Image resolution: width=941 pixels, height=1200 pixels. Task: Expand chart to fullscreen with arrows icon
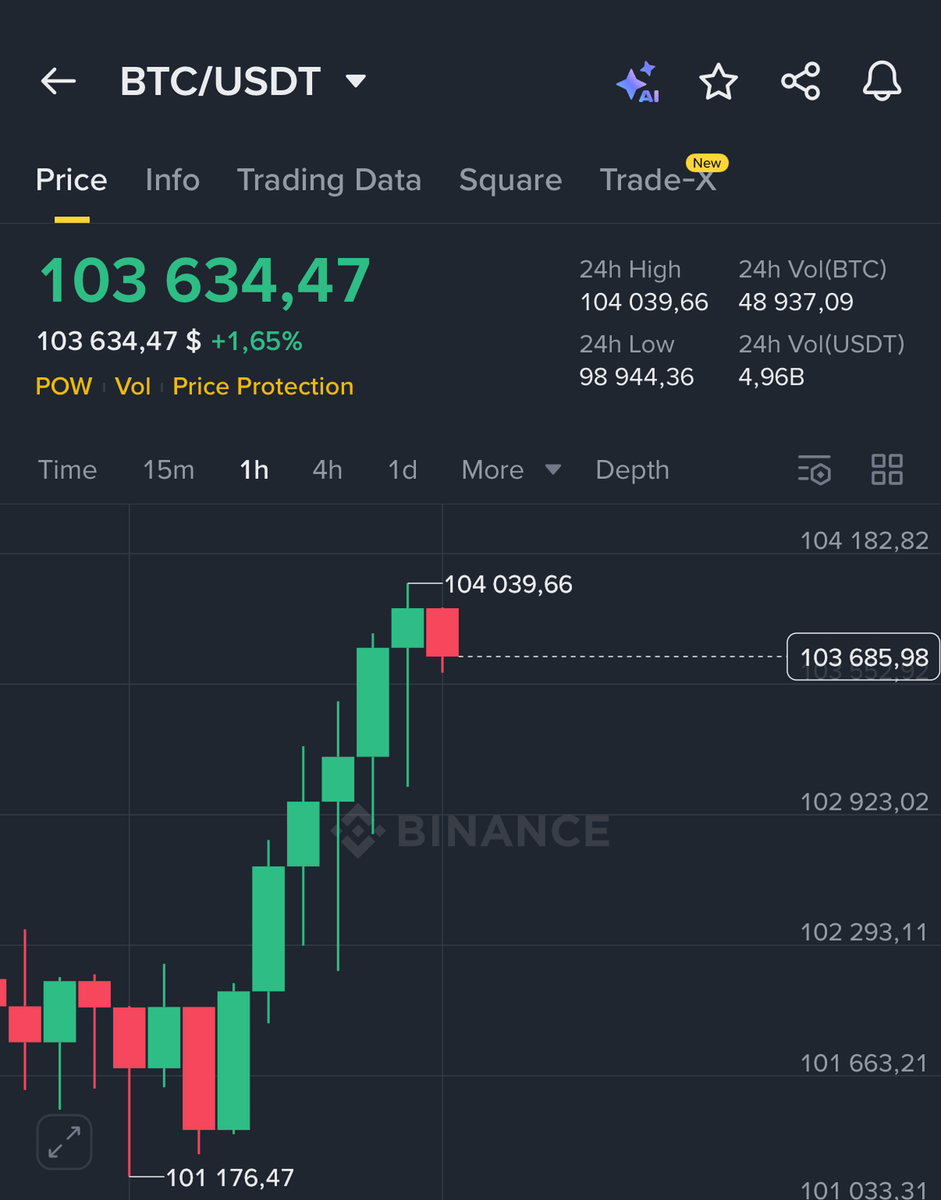coord(64,1141)
